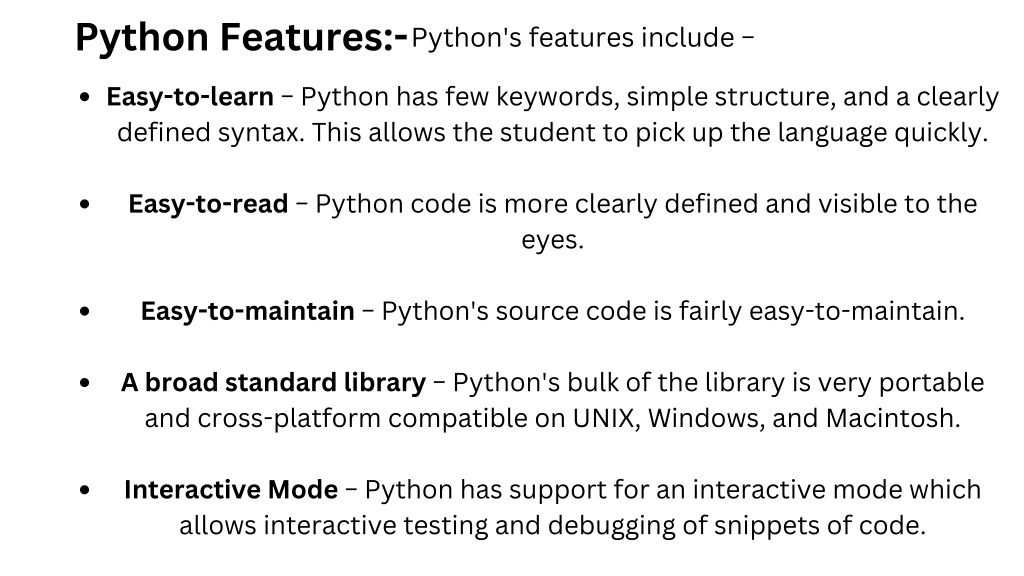This screenshot has width=1024, height=576.
Task: Select the bold 'Easy-to-learn' term
Action: 190,97
